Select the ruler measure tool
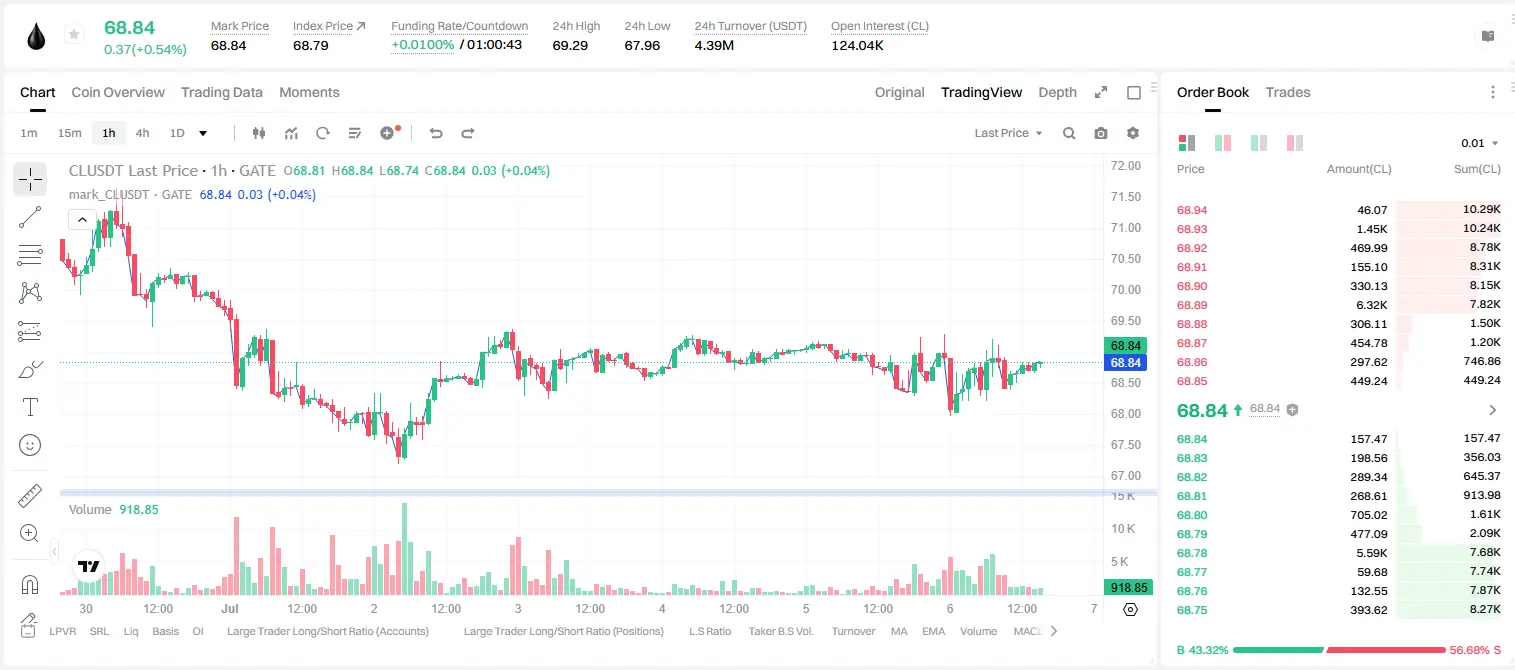 pyautogui.click(x=30, y=496)
